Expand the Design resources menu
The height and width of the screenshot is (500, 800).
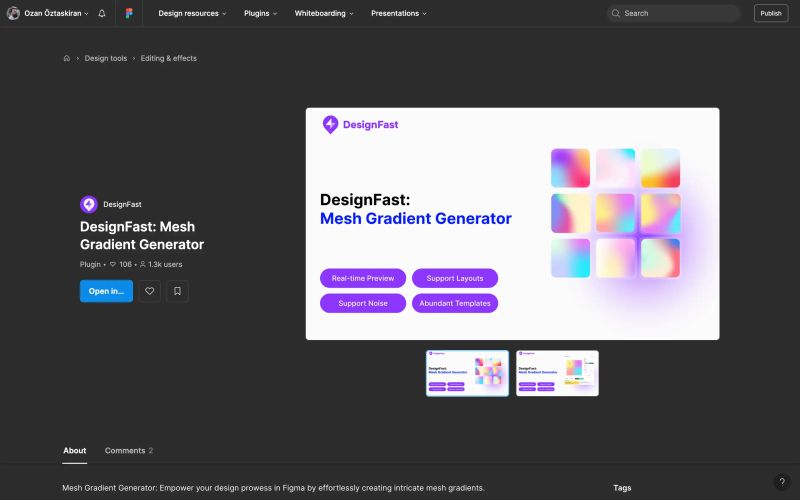pyautogui.click(x=192, y=13)
